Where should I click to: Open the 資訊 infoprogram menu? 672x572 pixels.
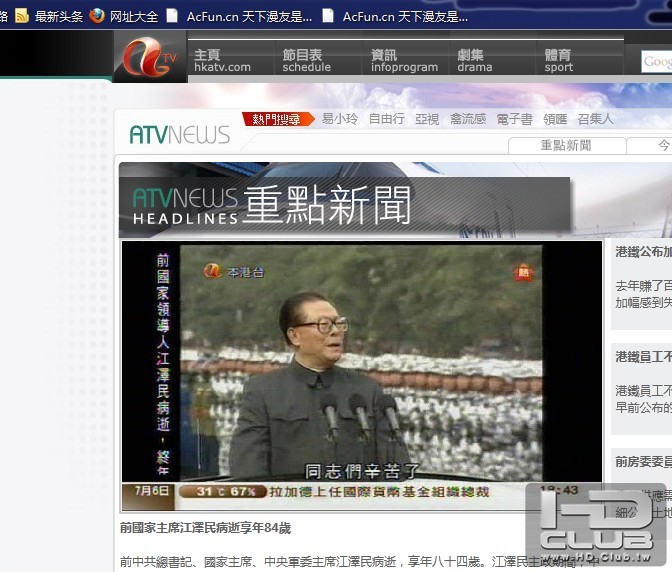[404, 61]
